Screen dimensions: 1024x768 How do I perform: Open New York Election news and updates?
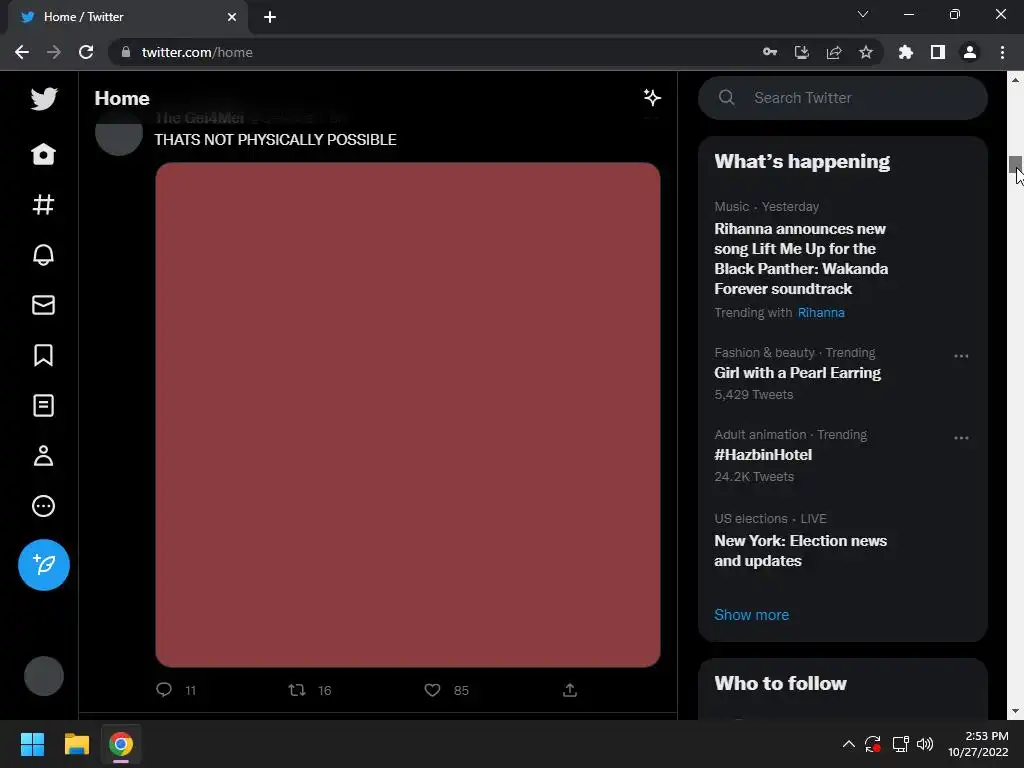801,551
